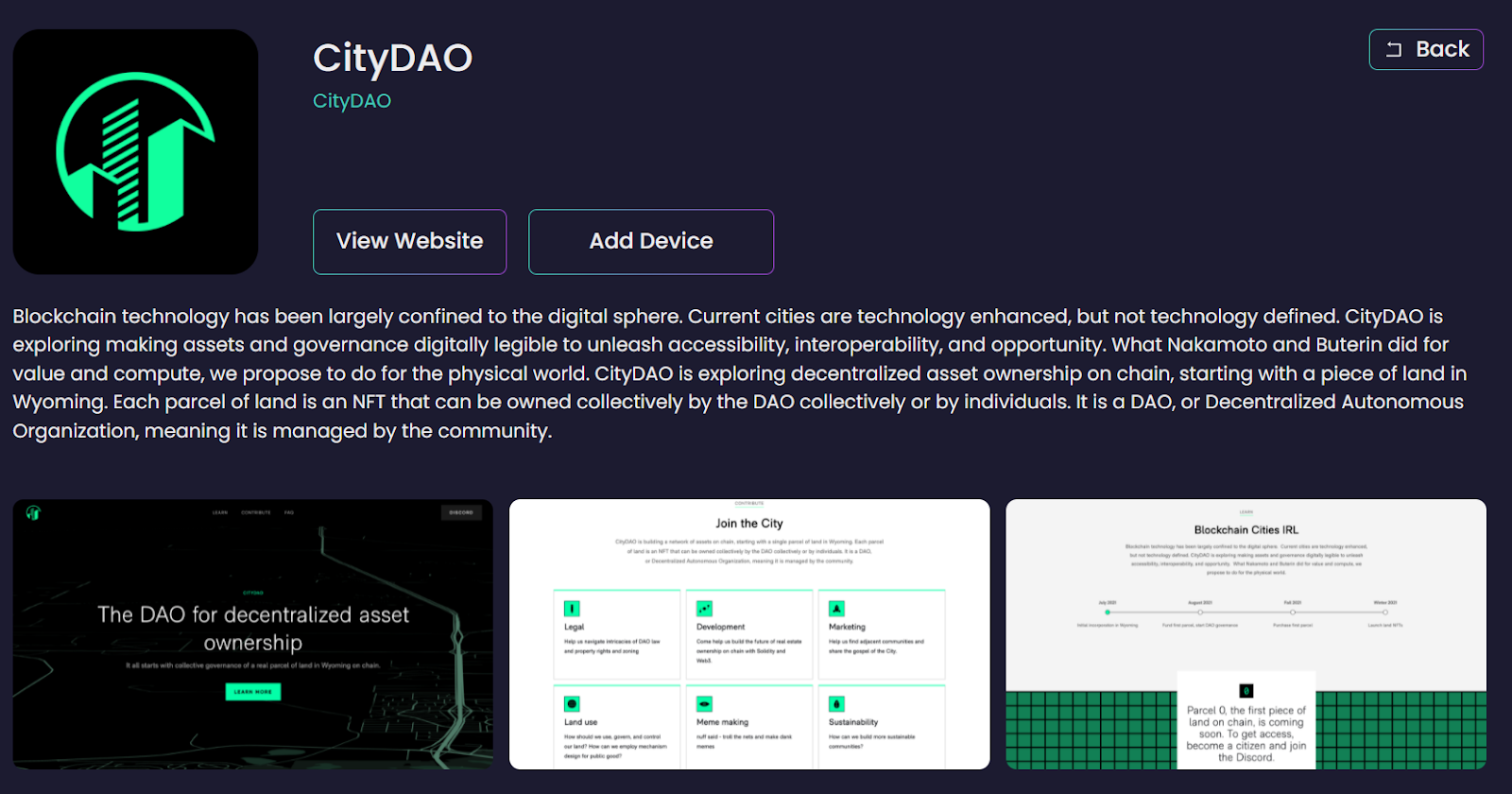
Task: Open the 'DAO for decentralized asset ownership' screenshot
Action: (252, 634)
